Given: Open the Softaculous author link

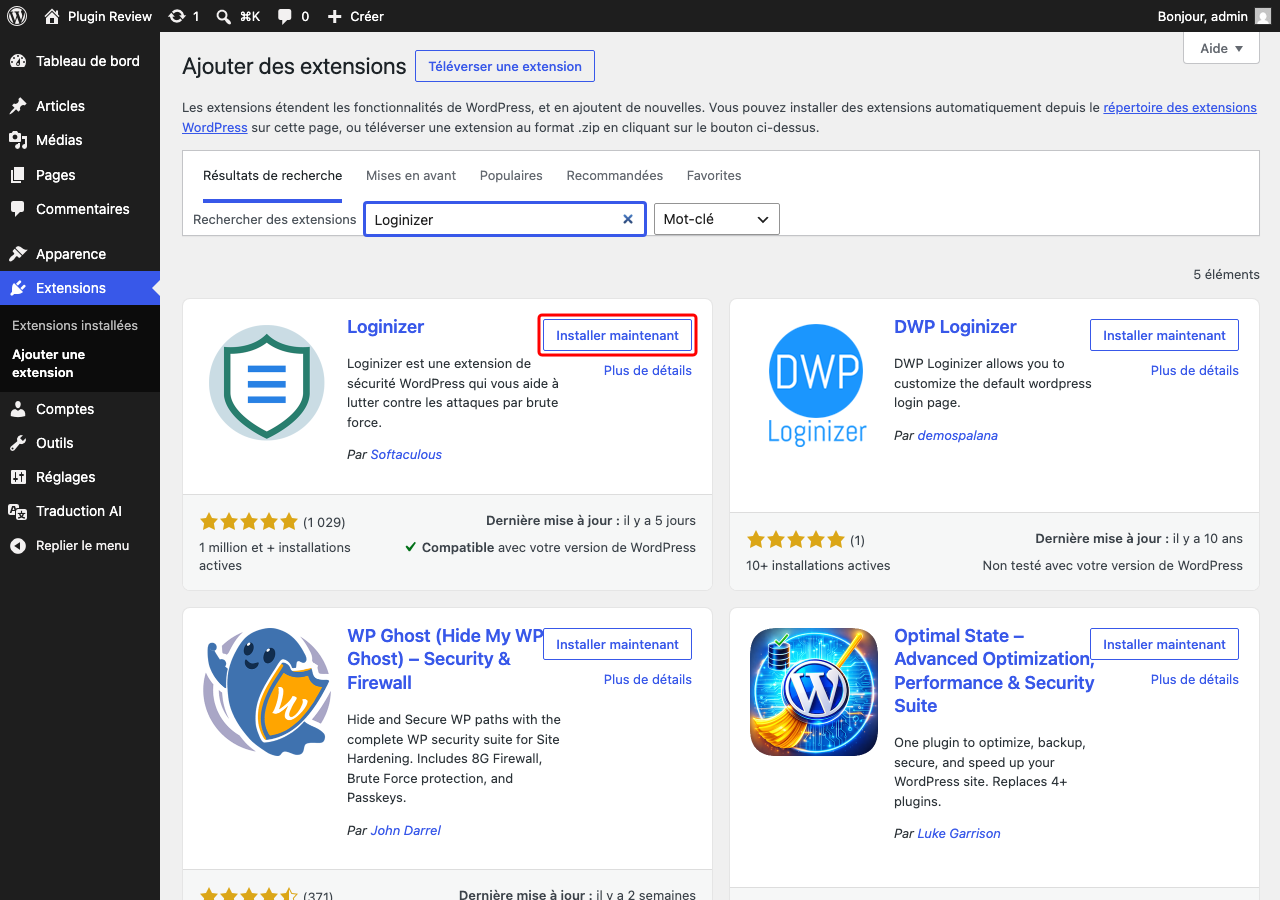Looking at the screenshot, I should [406, 454].
